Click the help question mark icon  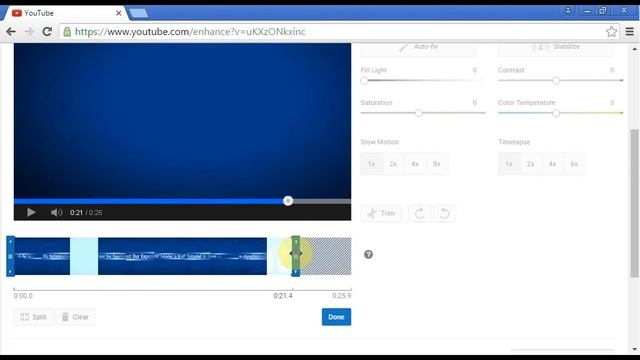coord(368,254)
